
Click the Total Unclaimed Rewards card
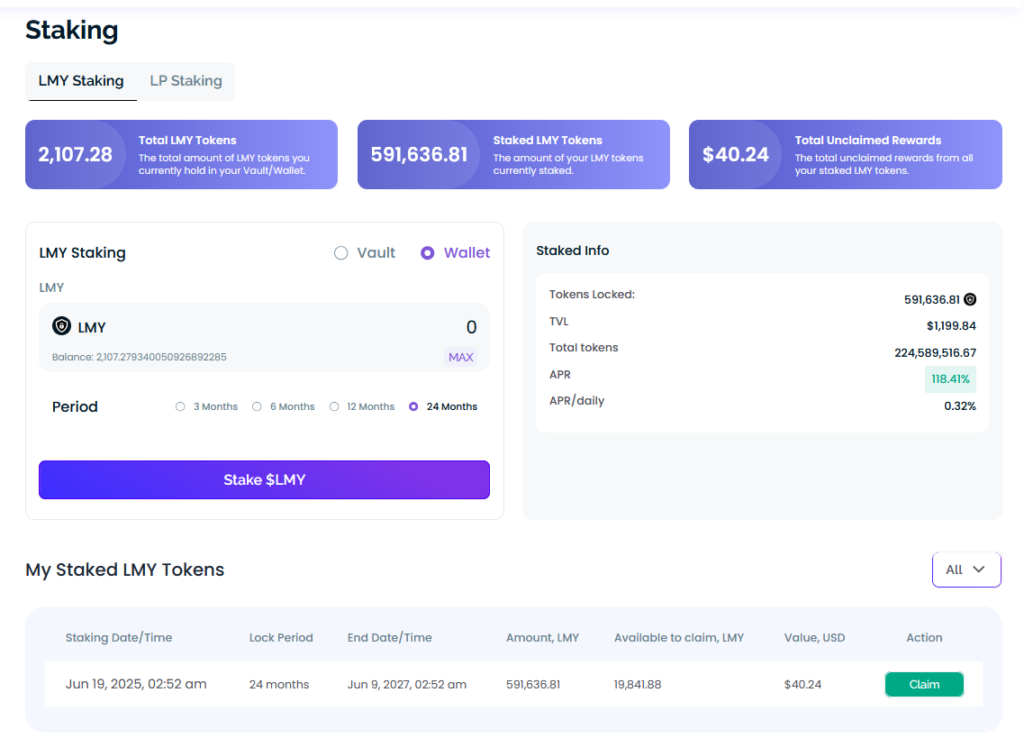pos(845,155)
